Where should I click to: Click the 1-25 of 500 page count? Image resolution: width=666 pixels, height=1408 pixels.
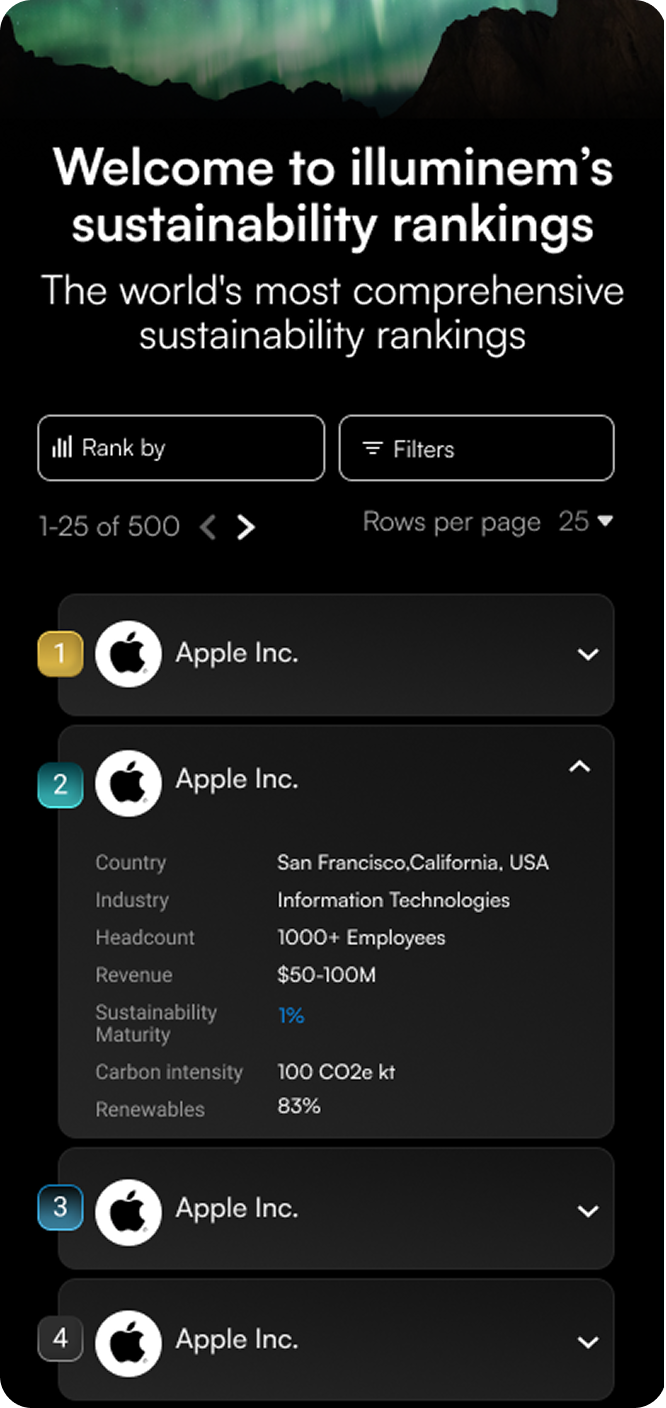tap(109, 526)
